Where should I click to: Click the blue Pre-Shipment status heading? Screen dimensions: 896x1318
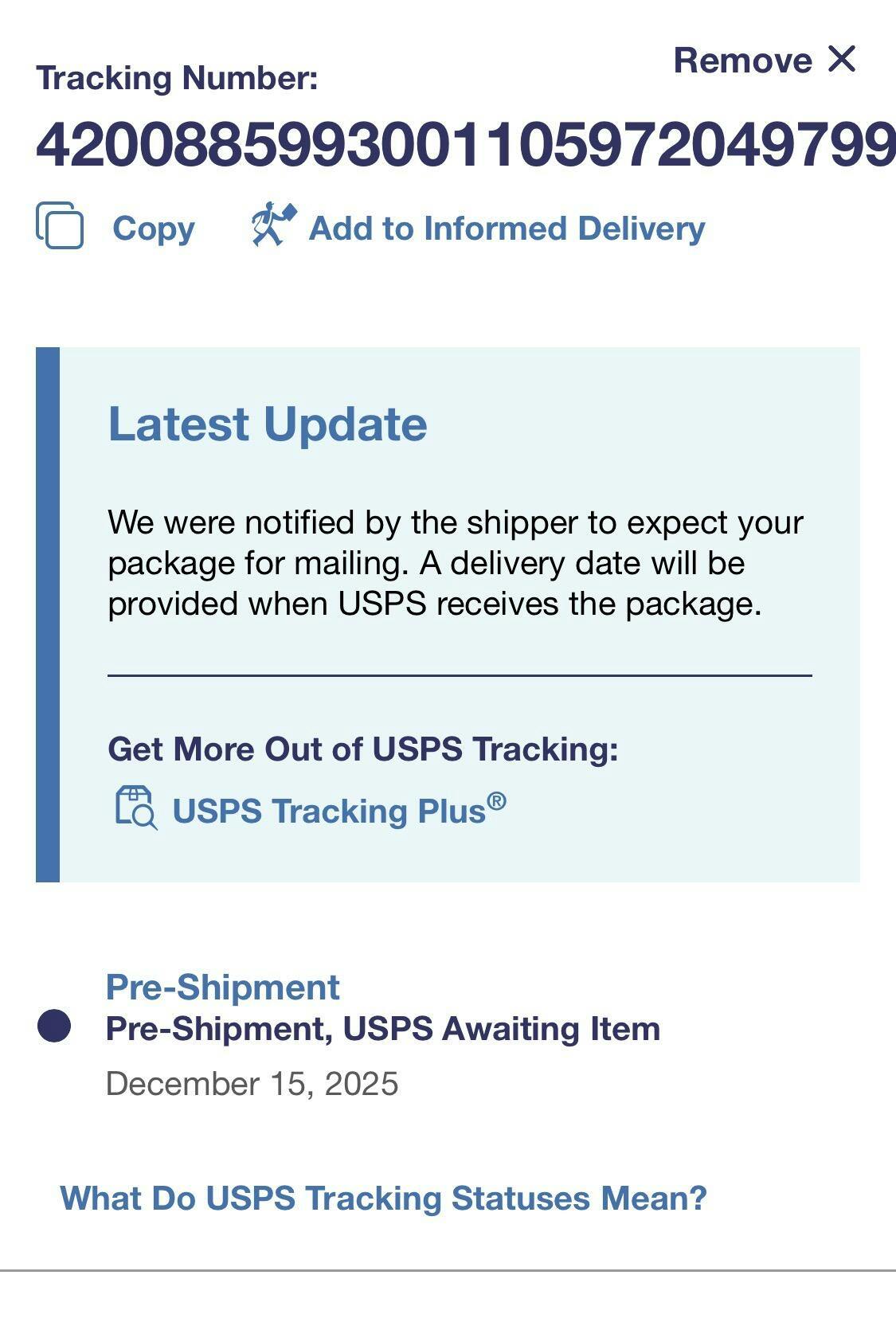click(x=222, y=988)
